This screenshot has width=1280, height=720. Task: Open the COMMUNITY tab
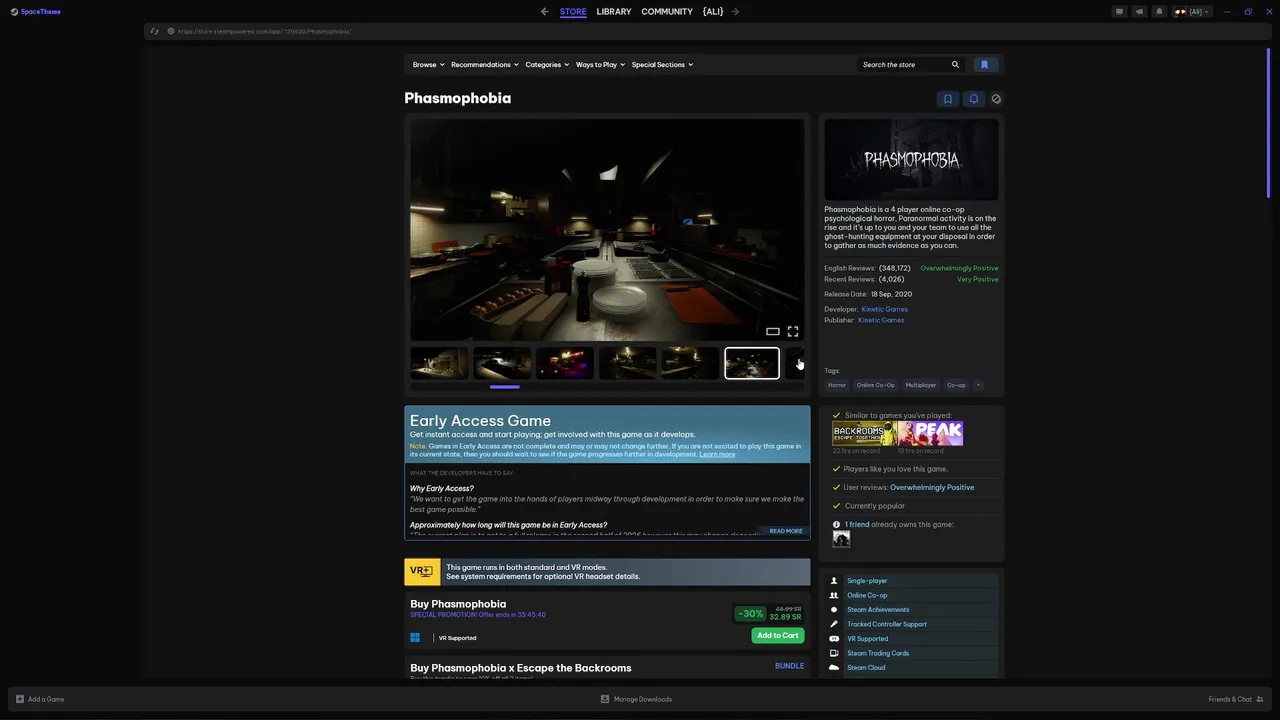[667, 12]
